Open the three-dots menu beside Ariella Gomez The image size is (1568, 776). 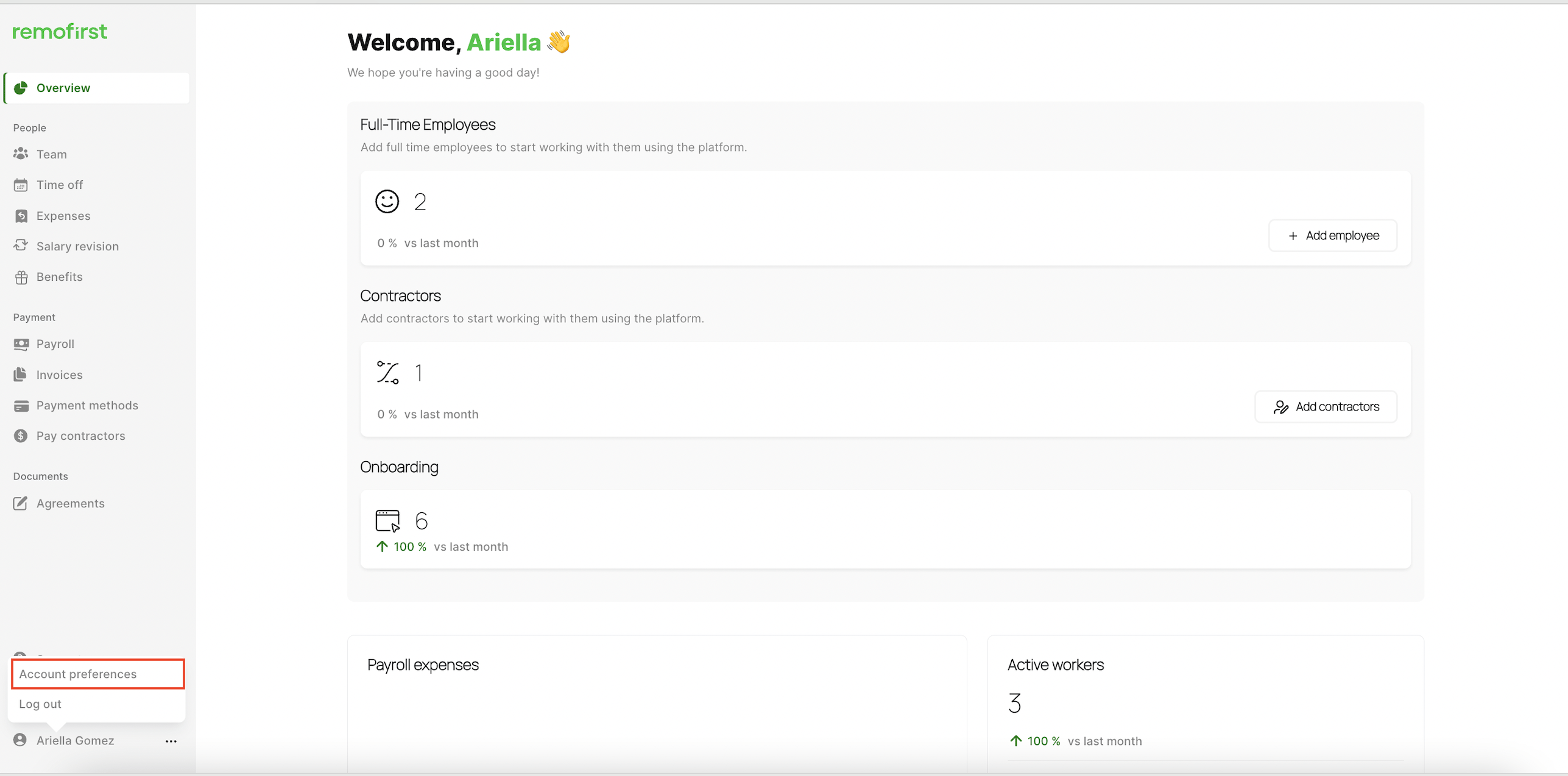pyautogui.click(x=171, y=741)
